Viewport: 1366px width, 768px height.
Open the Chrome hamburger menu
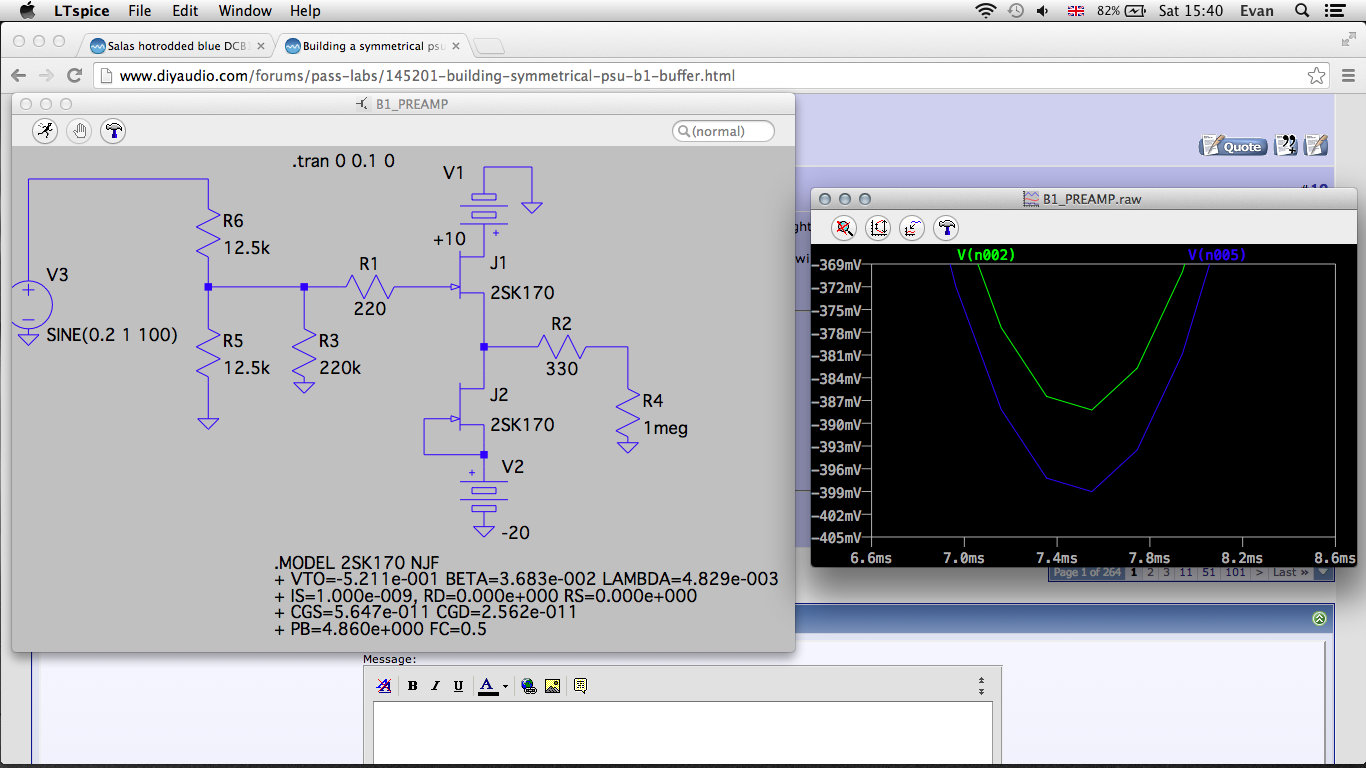1346,76
